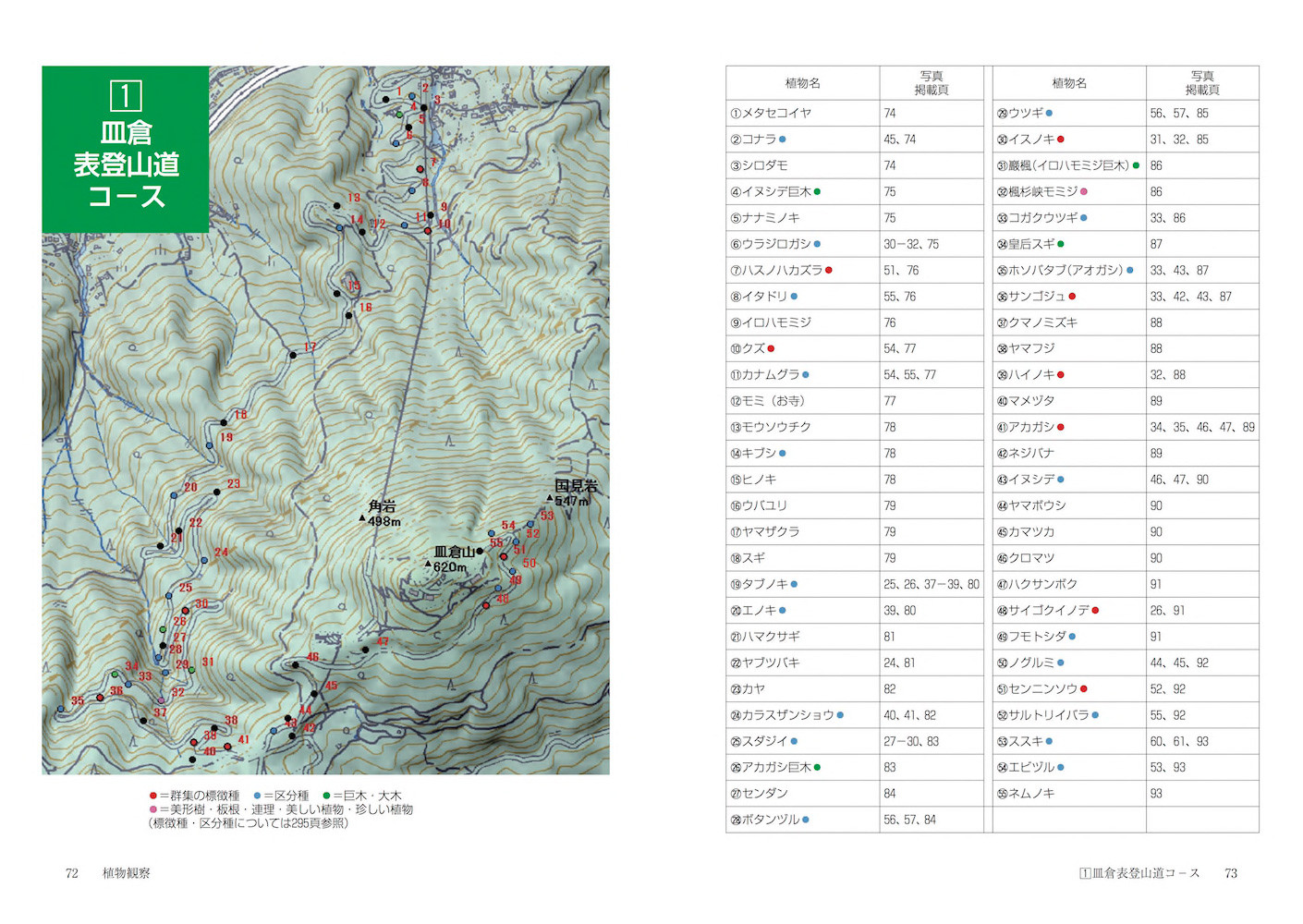Select the row ③シロダモ
The image size is (1303, 924).
[855, 165]
